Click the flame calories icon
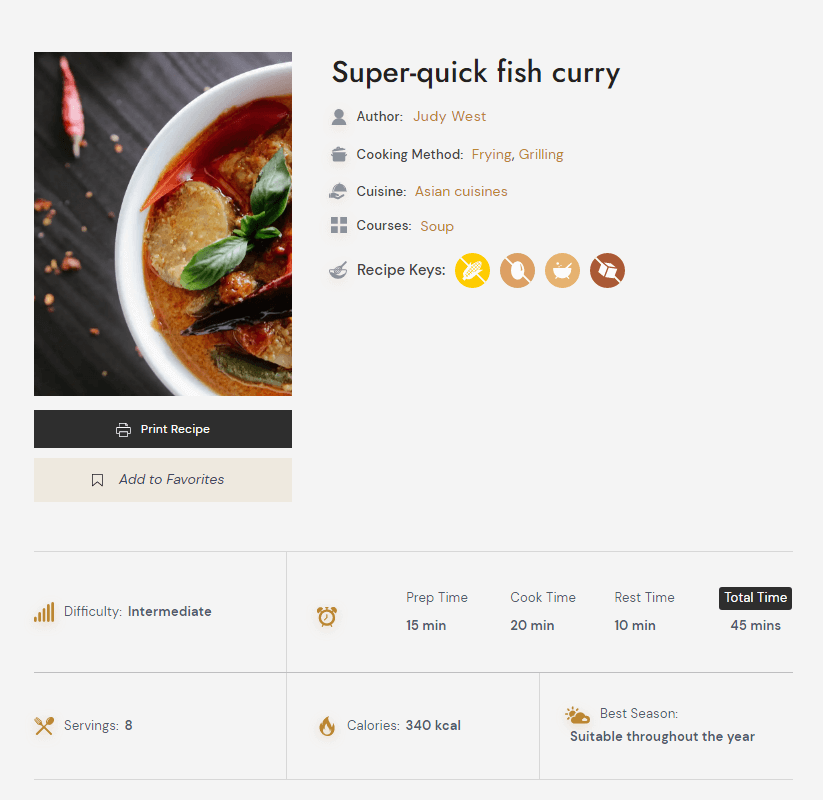This screenshot has height=800, width=823. [327, 726]
